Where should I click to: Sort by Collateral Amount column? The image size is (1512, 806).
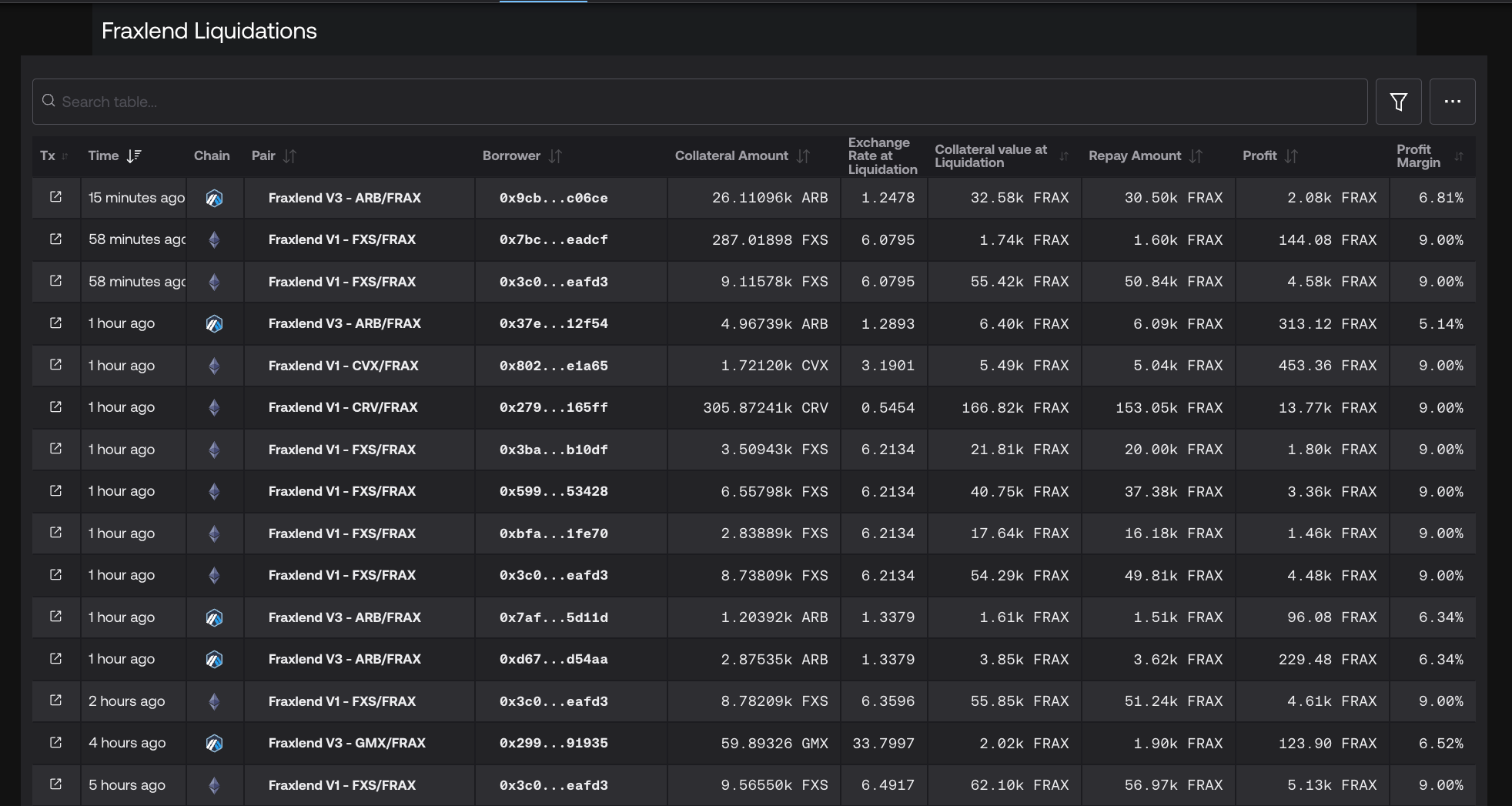(x=803, y=156)
